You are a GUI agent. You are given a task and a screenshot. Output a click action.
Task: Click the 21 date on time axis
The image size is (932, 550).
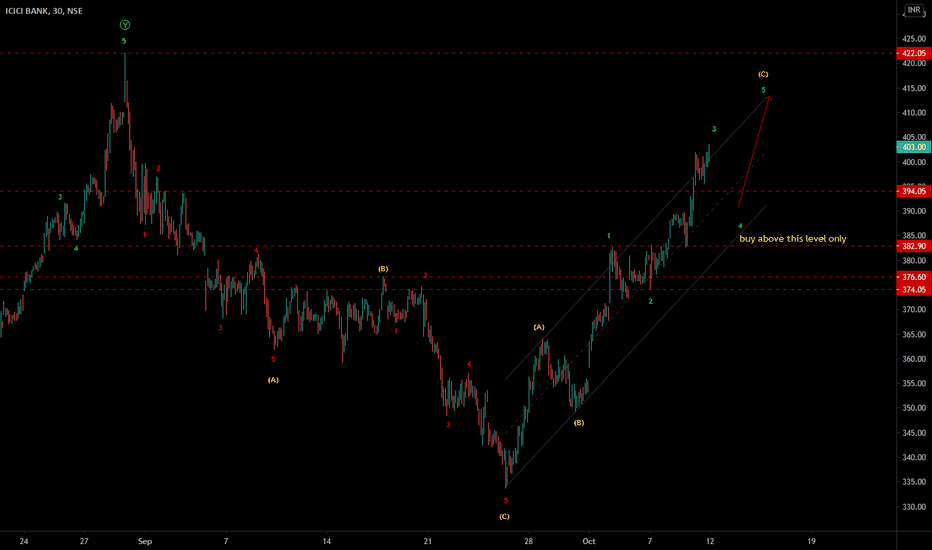pos(427,541)
